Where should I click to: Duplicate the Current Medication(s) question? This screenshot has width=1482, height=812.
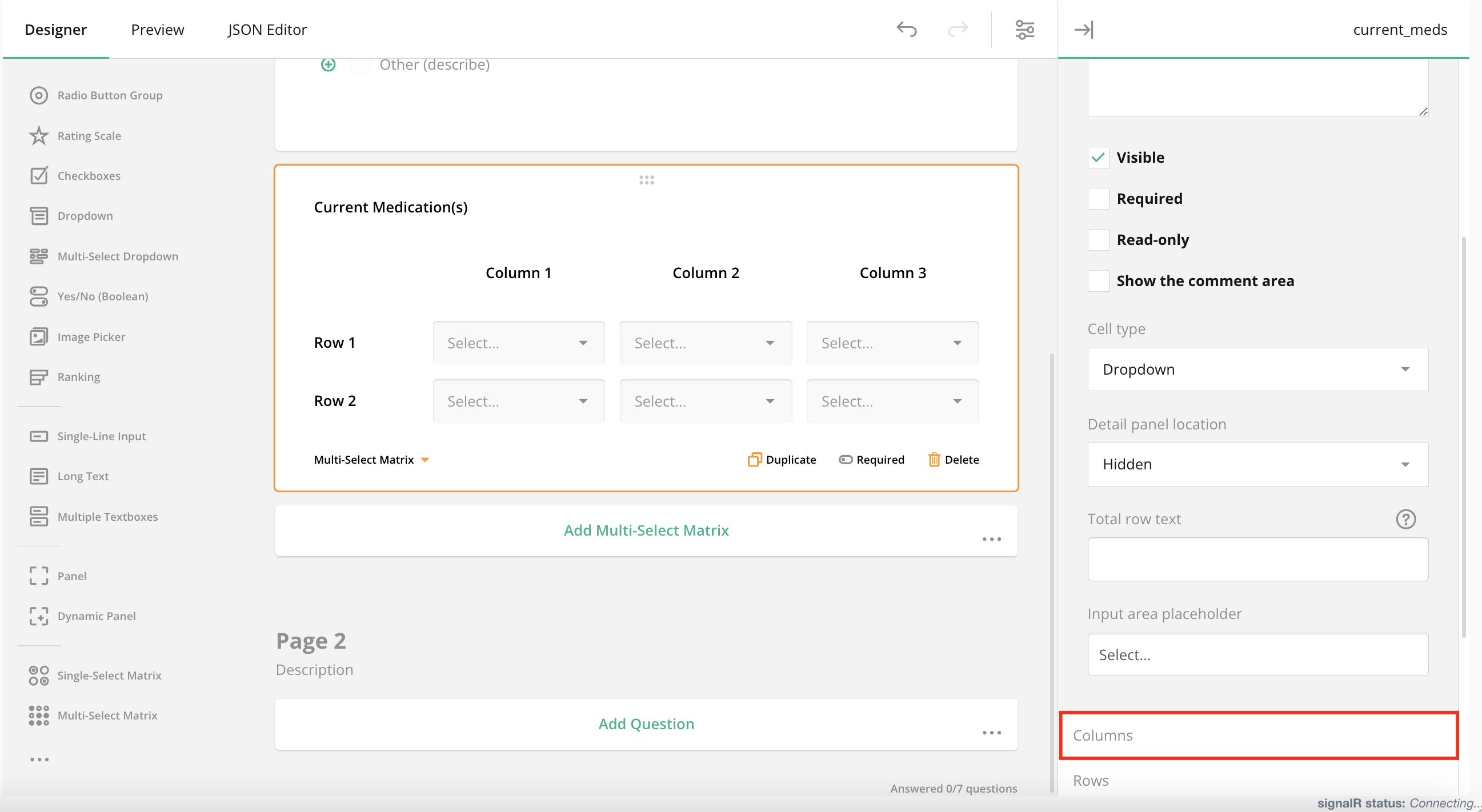[x=781, y=459]
